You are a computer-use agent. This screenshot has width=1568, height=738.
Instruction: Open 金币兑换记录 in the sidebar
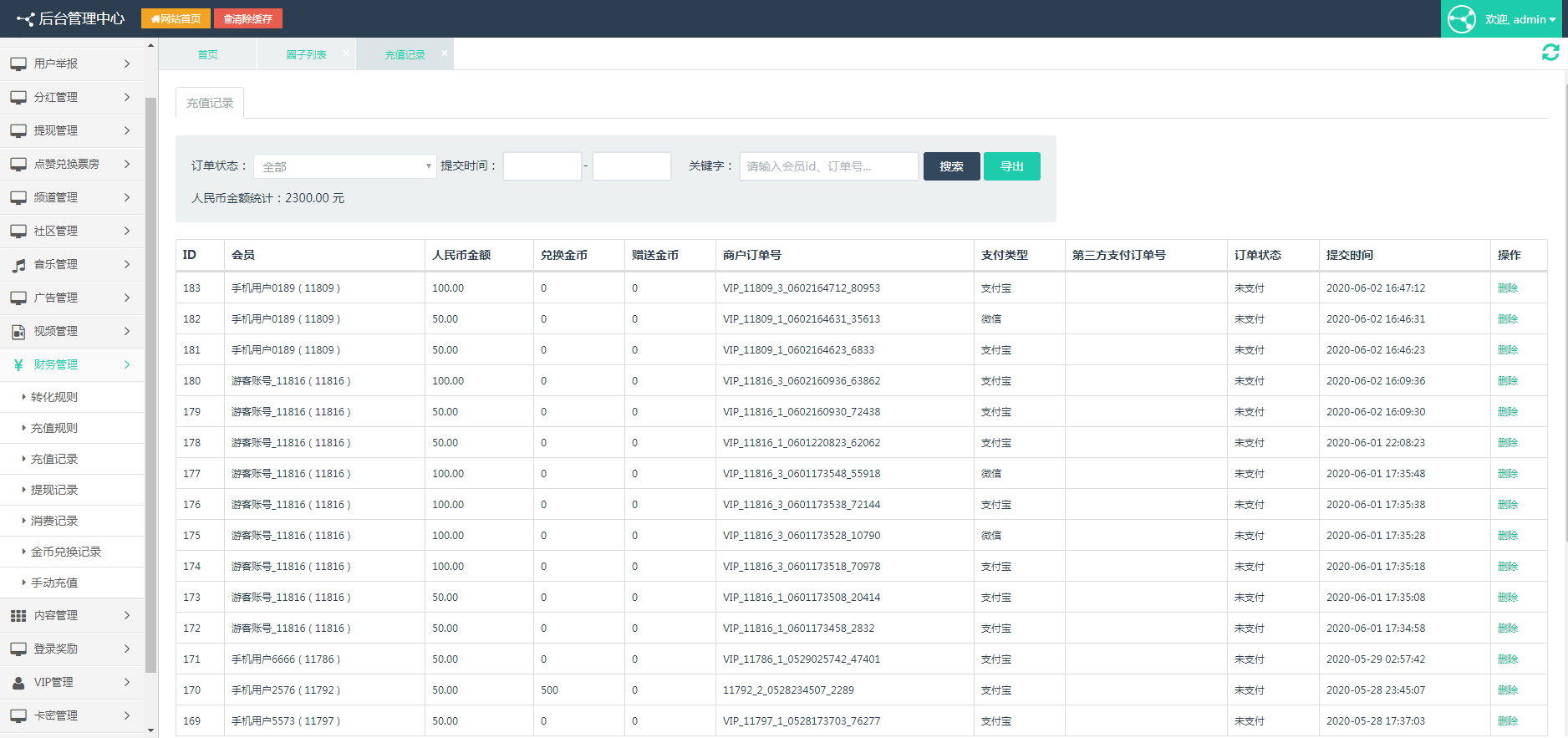coord(66,552)
